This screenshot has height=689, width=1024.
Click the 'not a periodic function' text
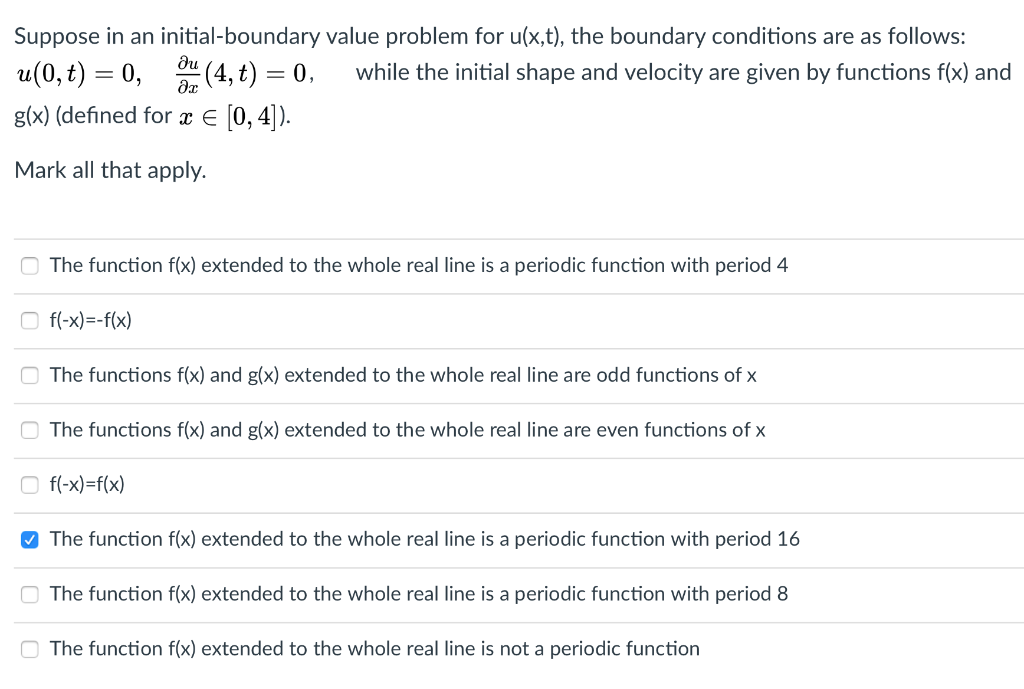pyautogui.click(x=374, y=648)
